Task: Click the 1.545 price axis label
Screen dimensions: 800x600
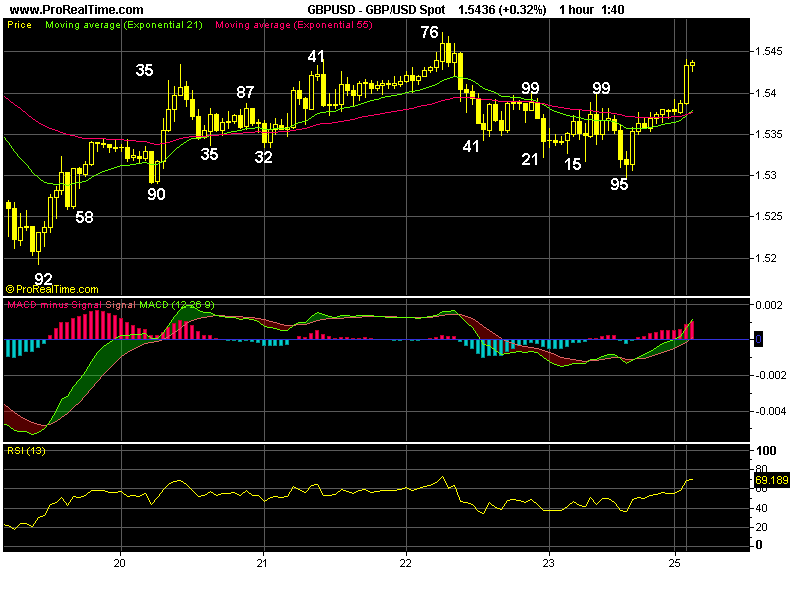Action: (x=769, y=52)
